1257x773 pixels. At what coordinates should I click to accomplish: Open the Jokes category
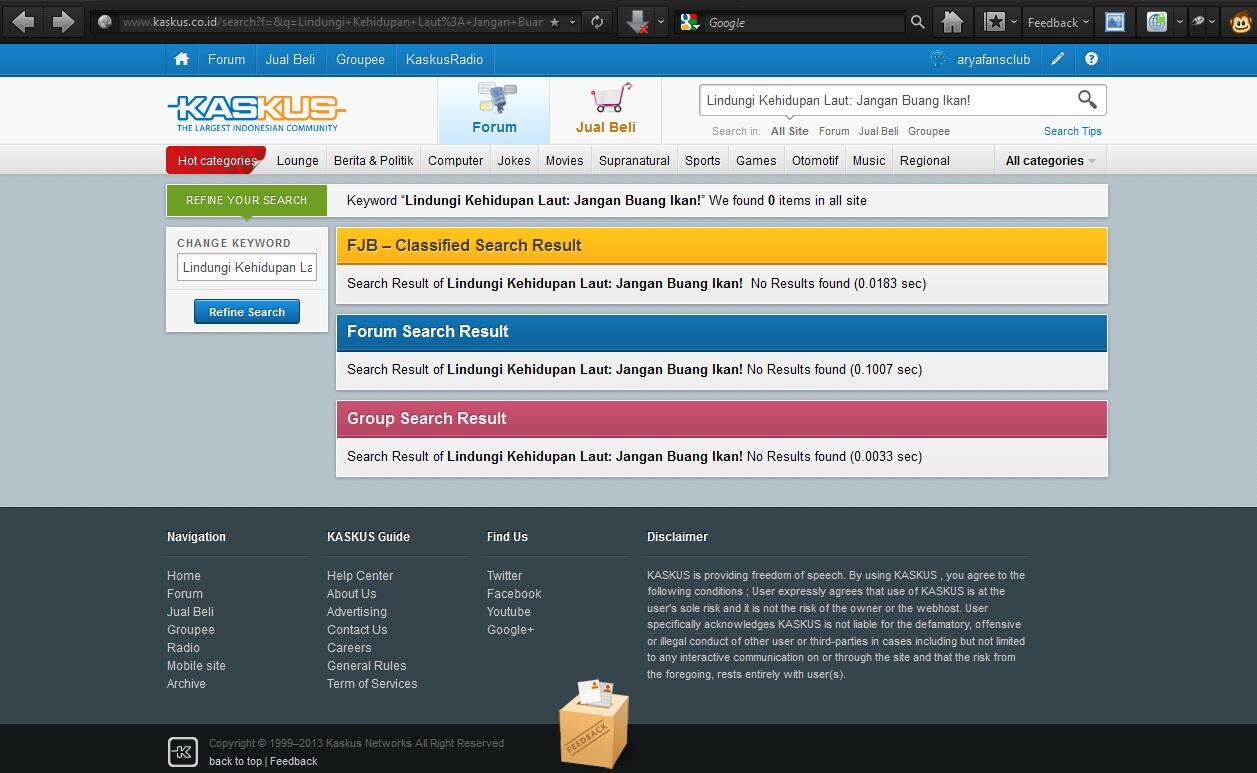(x=514, y=160)
